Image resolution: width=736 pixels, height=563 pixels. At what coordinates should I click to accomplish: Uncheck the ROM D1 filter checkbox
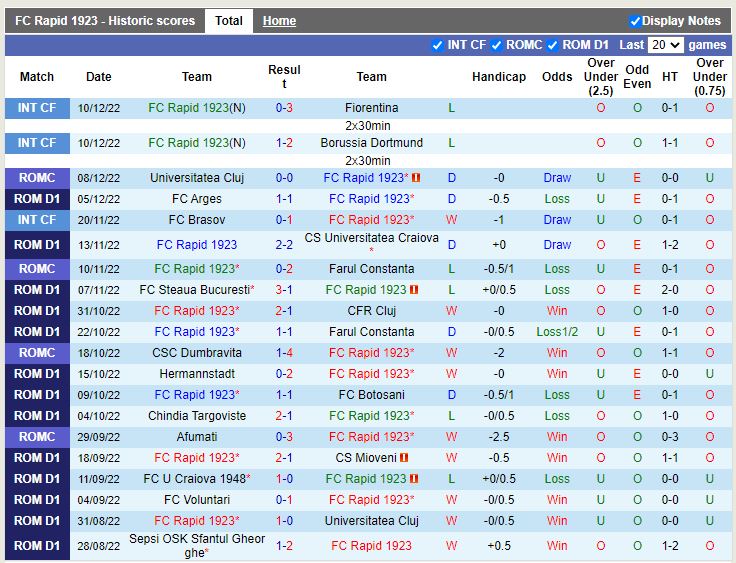coord(552,45)
